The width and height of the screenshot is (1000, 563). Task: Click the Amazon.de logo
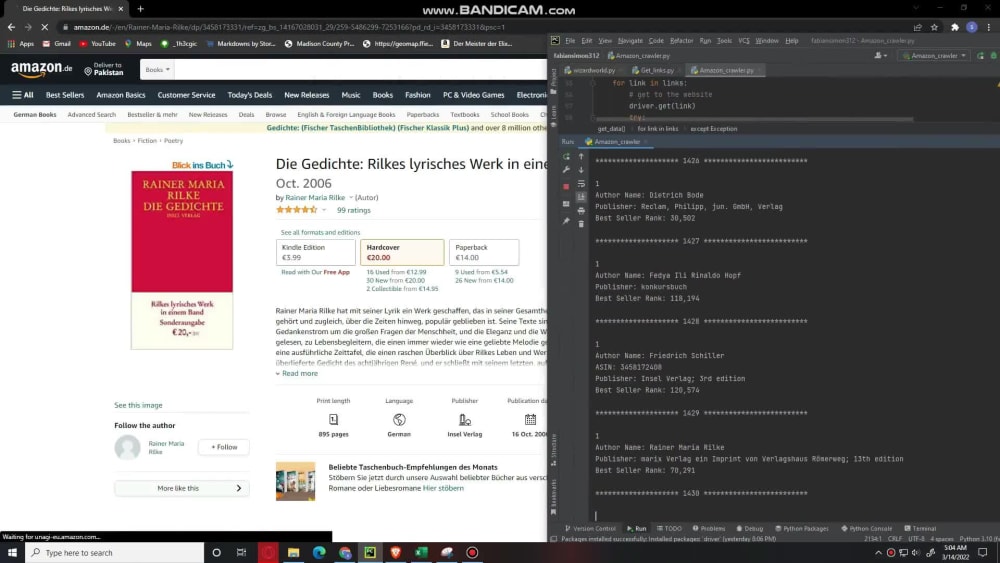pos(41,68)
